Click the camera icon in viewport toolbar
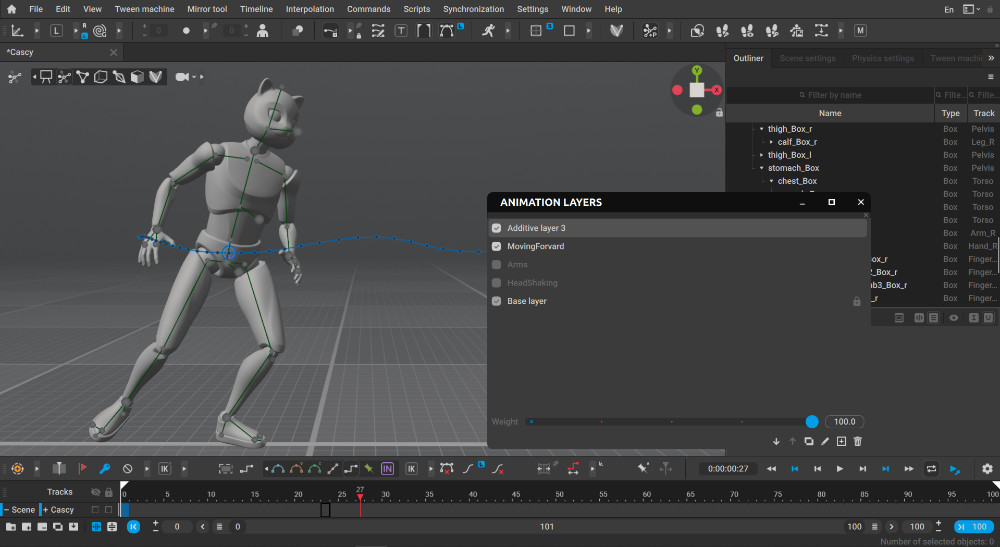Image resolution: width=1000 pixels, height=547 pixels. tap(182, 77)
